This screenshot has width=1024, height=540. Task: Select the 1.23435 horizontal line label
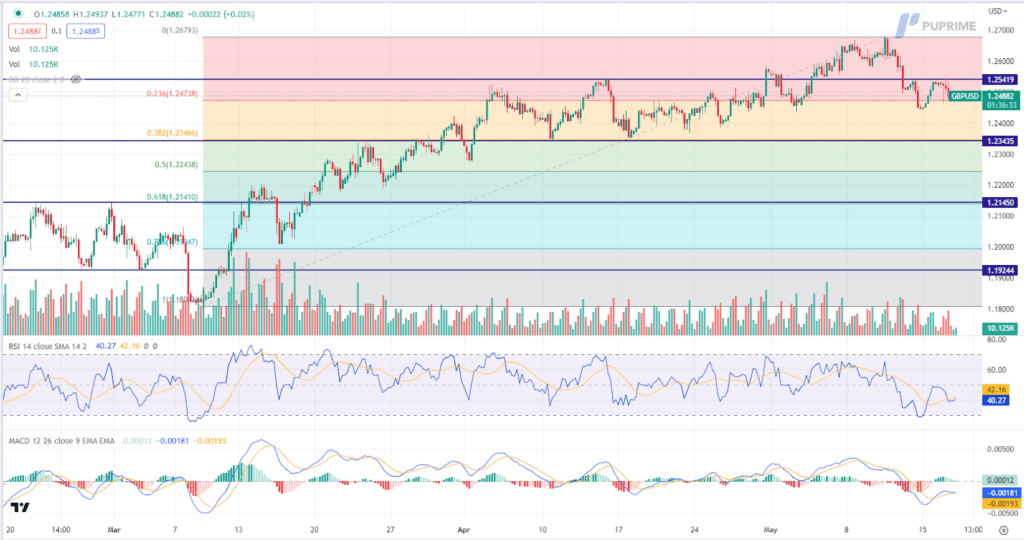click(1000, 141)
